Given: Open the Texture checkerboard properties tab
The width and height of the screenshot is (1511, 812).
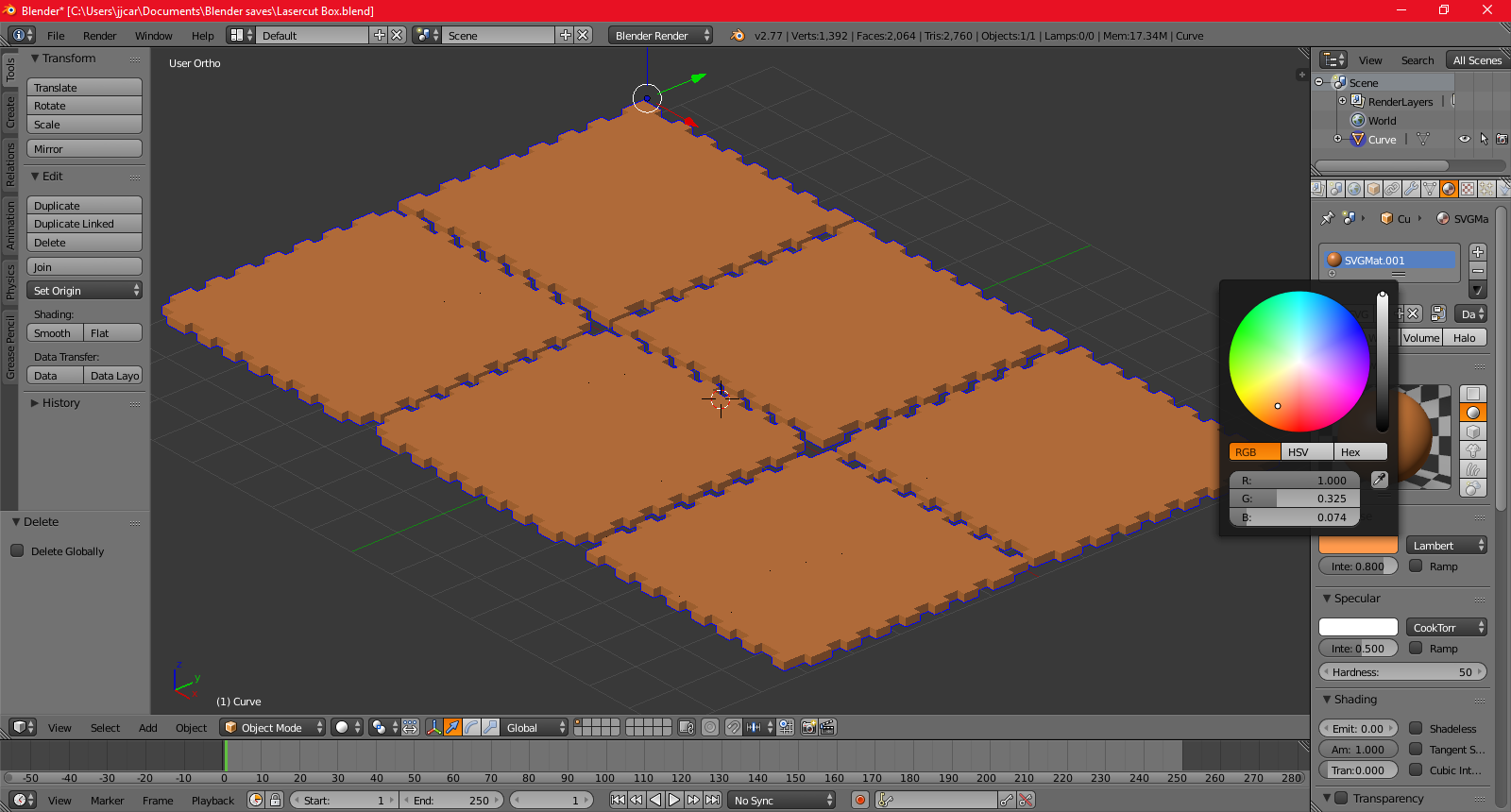Looking at the screenshot, I should [x=1468, y=189].
